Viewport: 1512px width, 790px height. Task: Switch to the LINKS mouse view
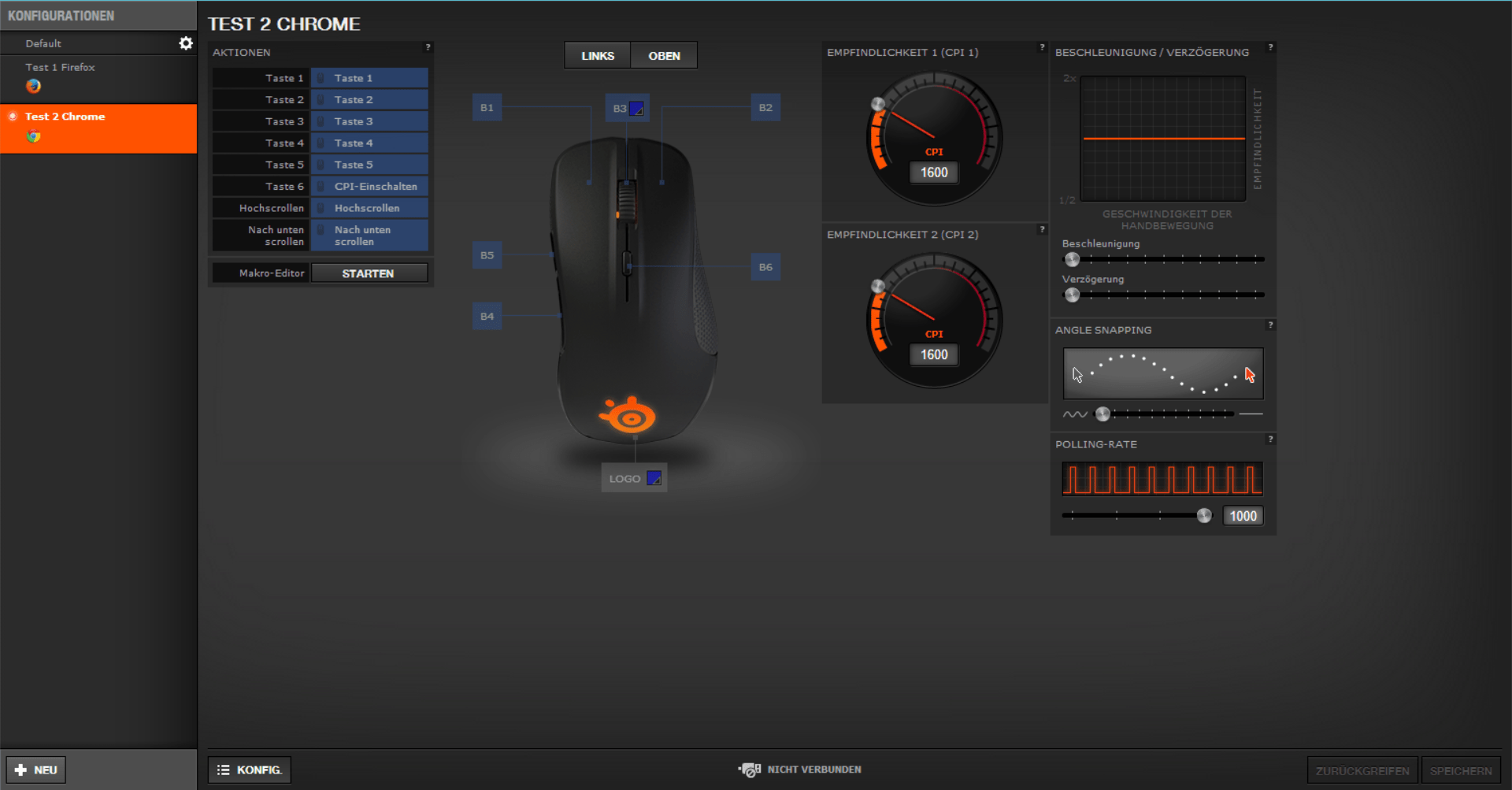[597, 55]
